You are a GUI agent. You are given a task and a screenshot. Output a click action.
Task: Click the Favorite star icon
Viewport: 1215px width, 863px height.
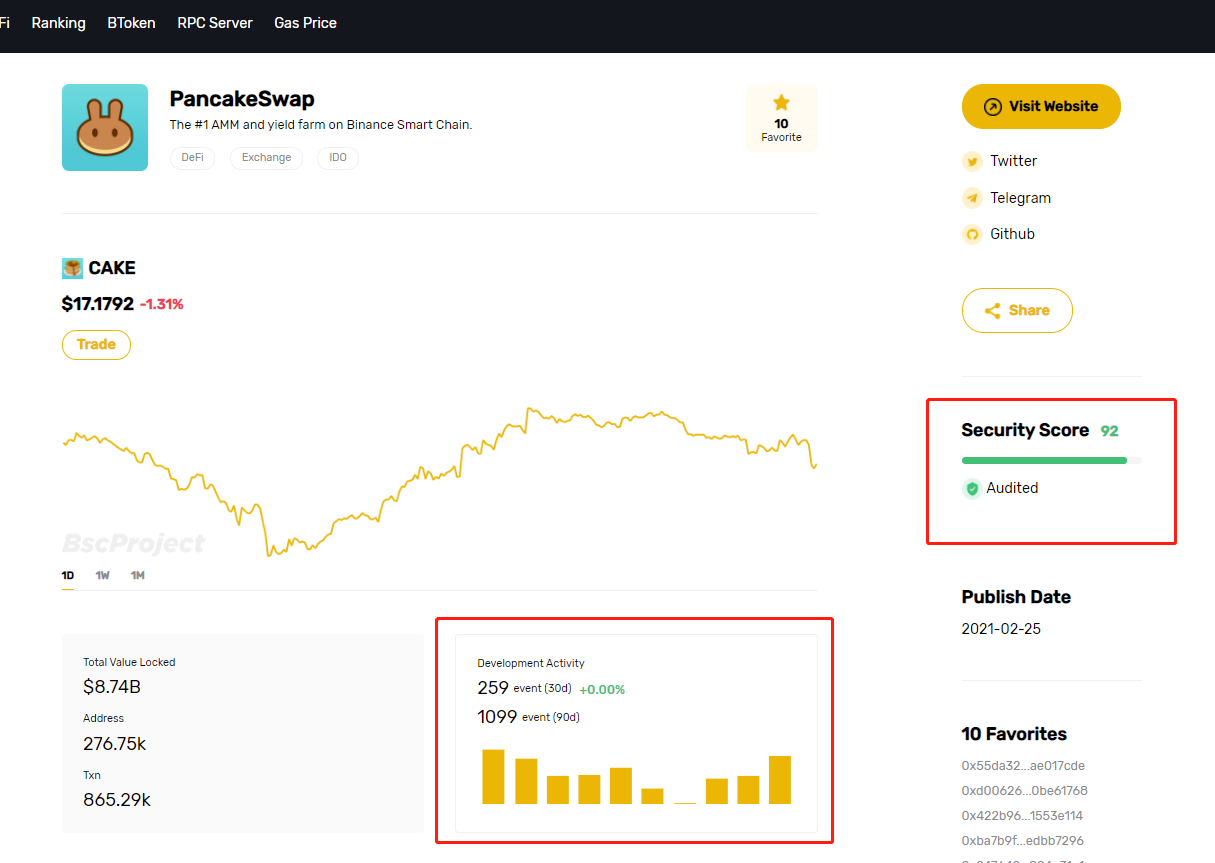click(781, 103)
